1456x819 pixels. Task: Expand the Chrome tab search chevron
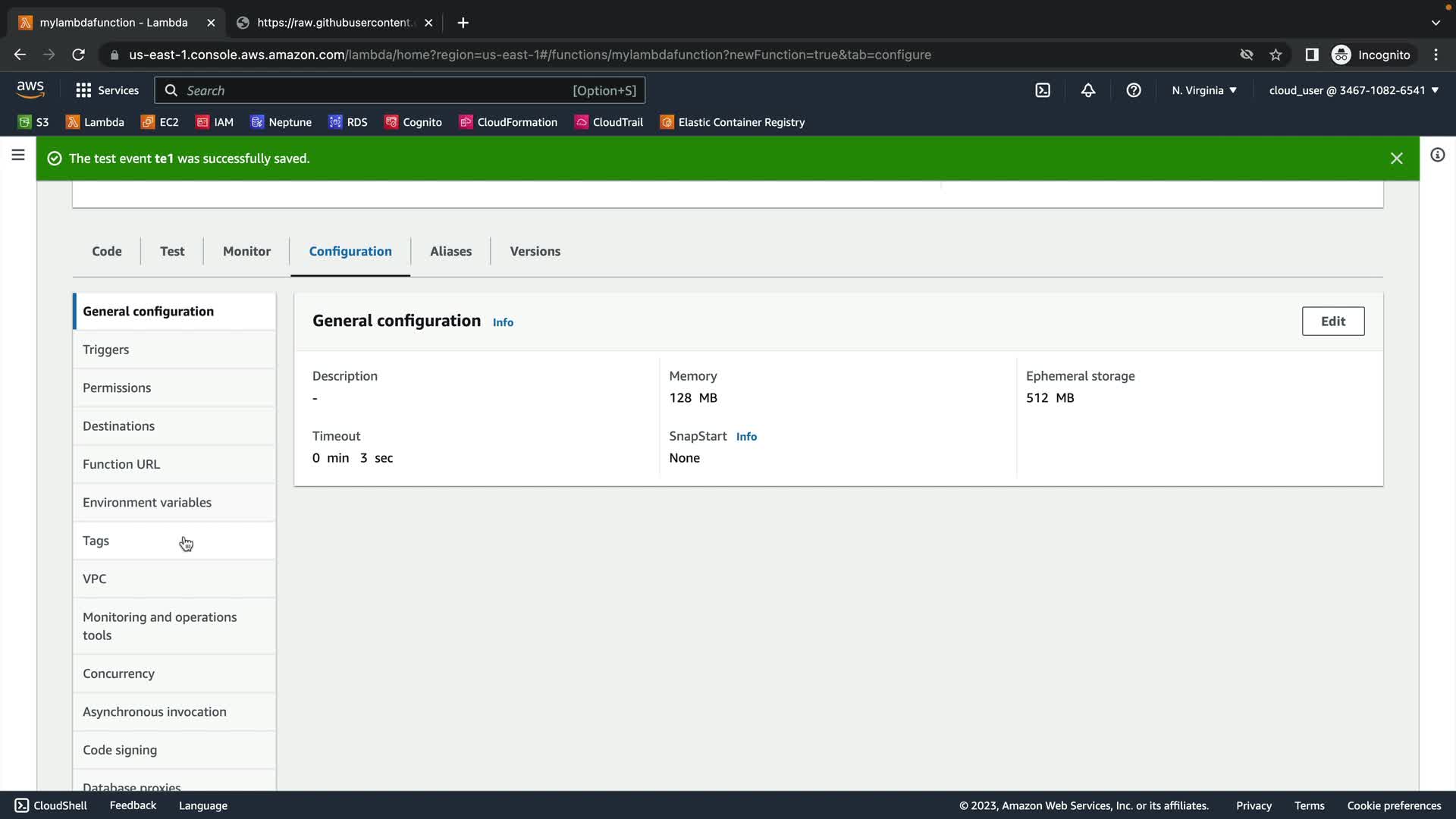click(1436, 23)
